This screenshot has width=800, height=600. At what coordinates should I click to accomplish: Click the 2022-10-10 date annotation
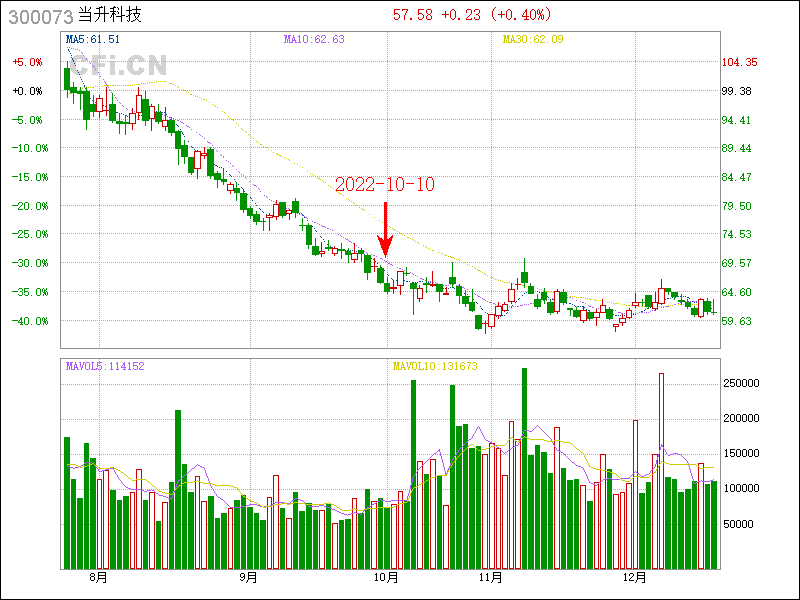tap(385, 185)
